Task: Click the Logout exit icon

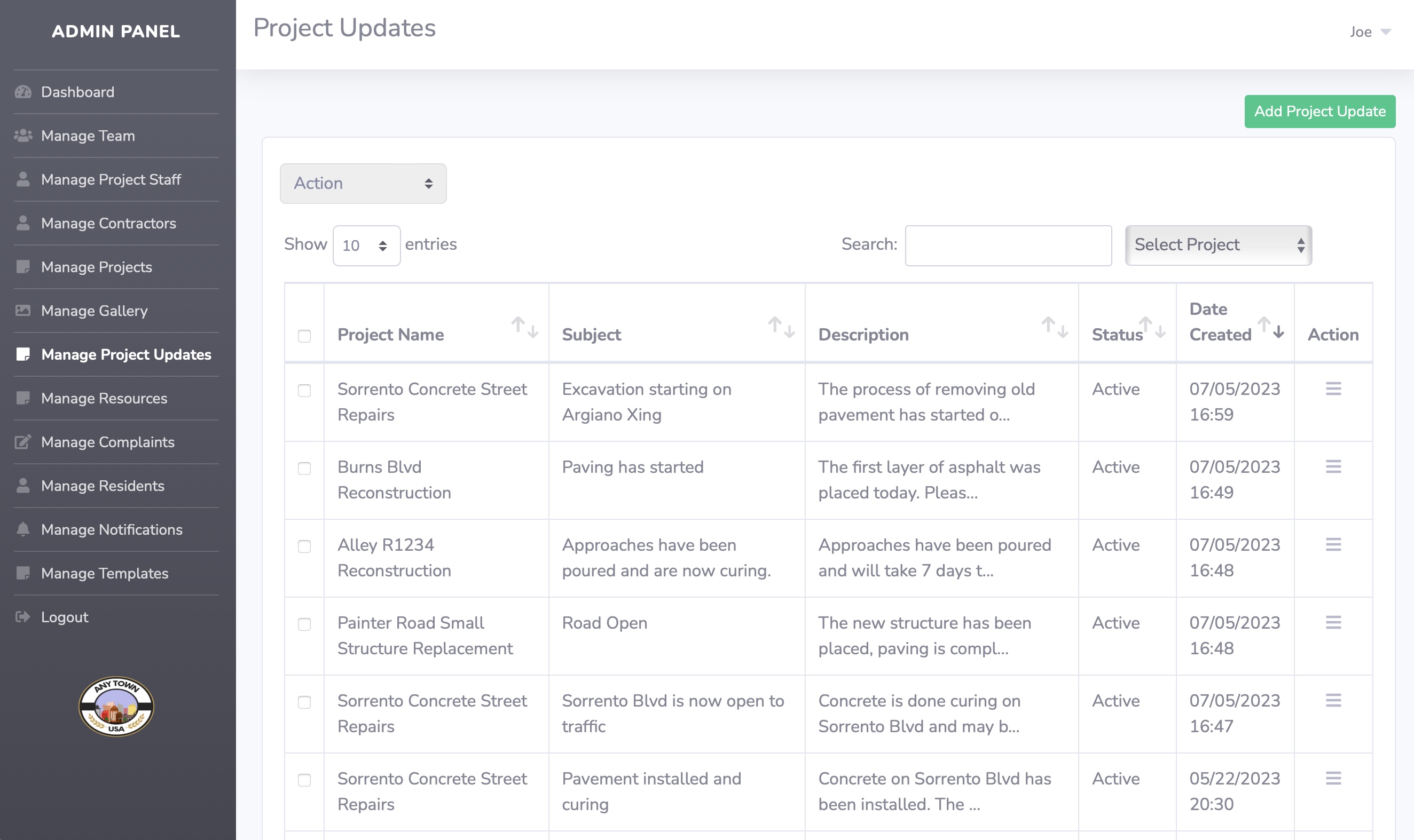Action: [23, 617]
